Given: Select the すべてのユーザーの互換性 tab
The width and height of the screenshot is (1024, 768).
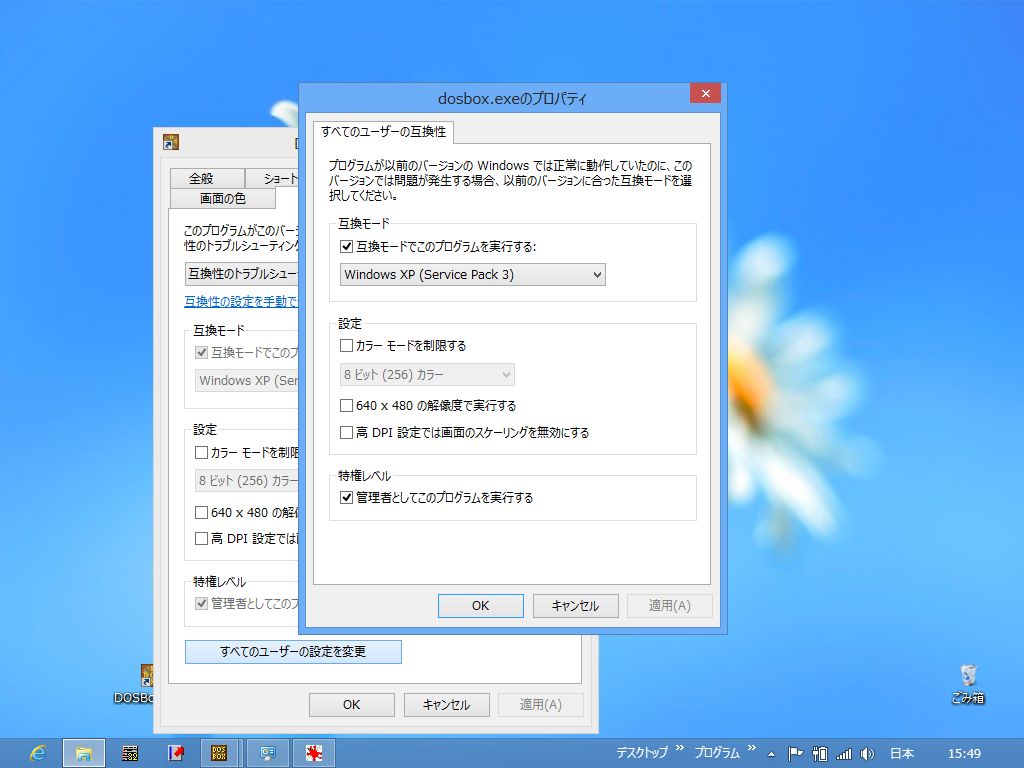Looking at the screenshot, I should click(384, 132).
